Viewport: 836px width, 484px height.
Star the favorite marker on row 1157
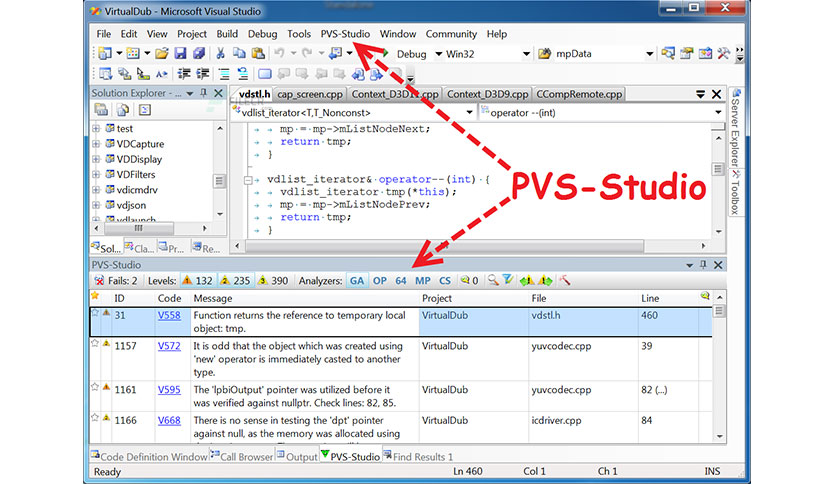coord(95,343)
